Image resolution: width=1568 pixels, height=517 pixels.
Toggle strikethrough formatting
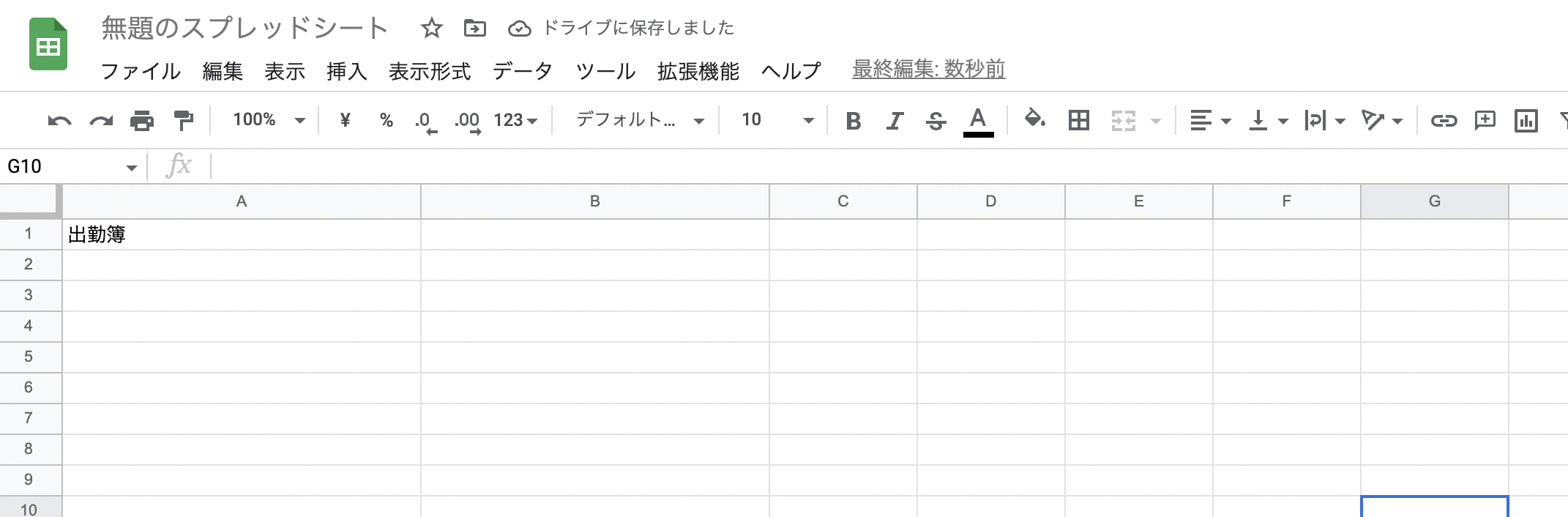(x=936, y=120)
